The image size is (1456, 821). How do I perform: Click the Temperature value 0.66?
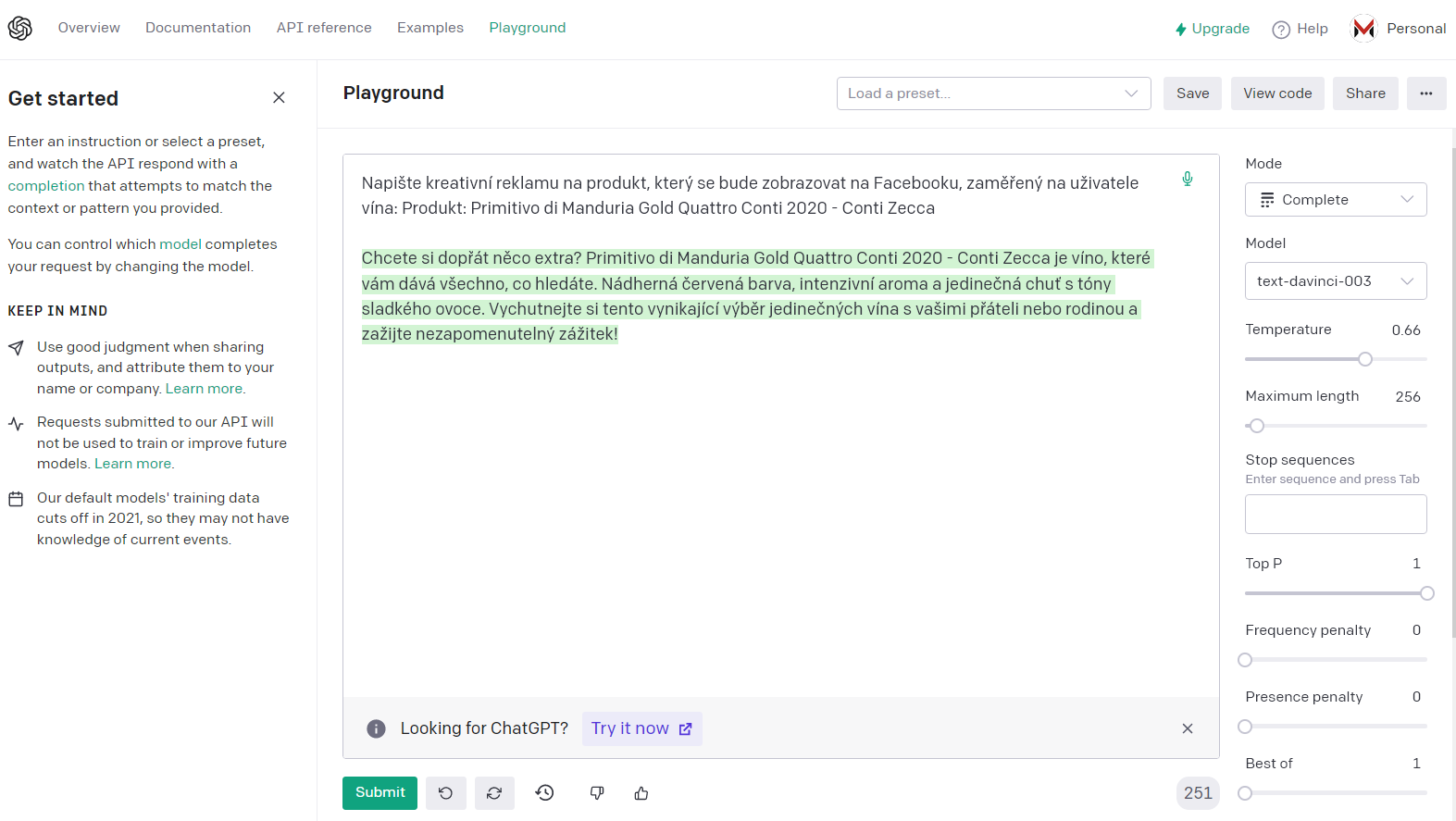(x=1406, y=330)
